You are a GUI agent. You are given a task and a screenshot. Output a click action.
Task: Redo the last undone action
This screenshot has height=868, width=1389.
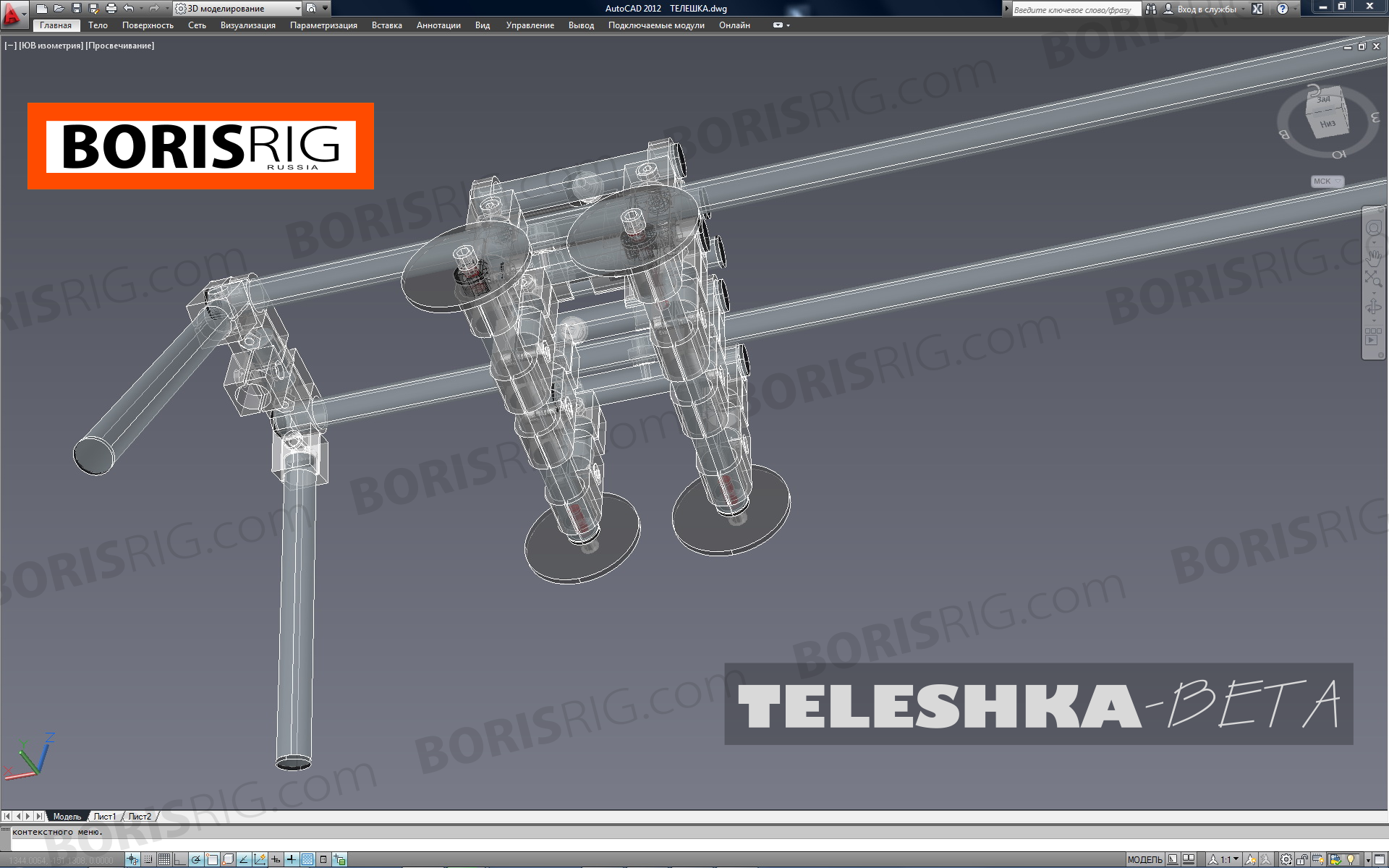point(153,9)
